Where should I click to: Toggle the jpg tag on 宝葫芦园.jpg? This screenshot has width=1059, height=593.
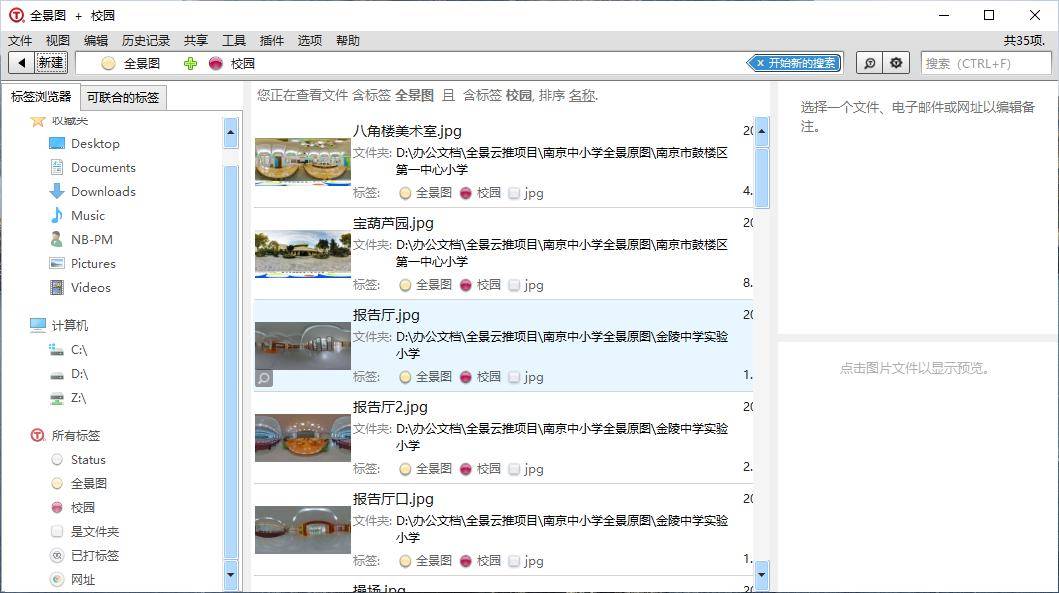tap(514, 285)
